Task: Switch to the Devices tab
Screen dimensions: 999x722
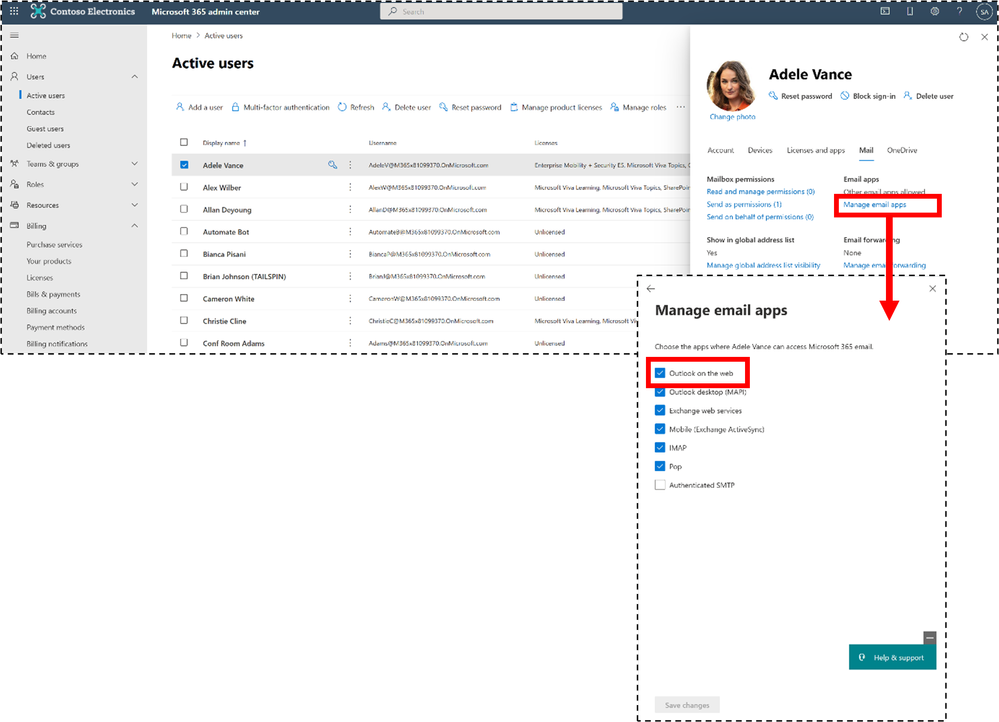Action: (x=759, y=150)
